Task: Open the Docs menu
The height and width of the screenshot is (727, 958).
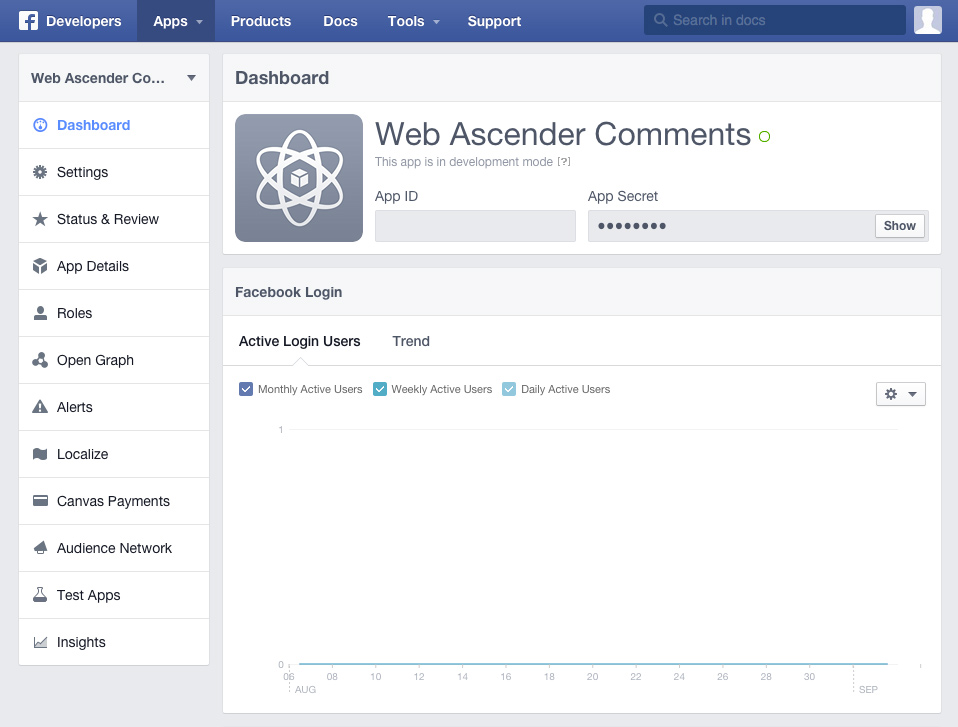Action: pyautogui.click(x=340, y=21)
